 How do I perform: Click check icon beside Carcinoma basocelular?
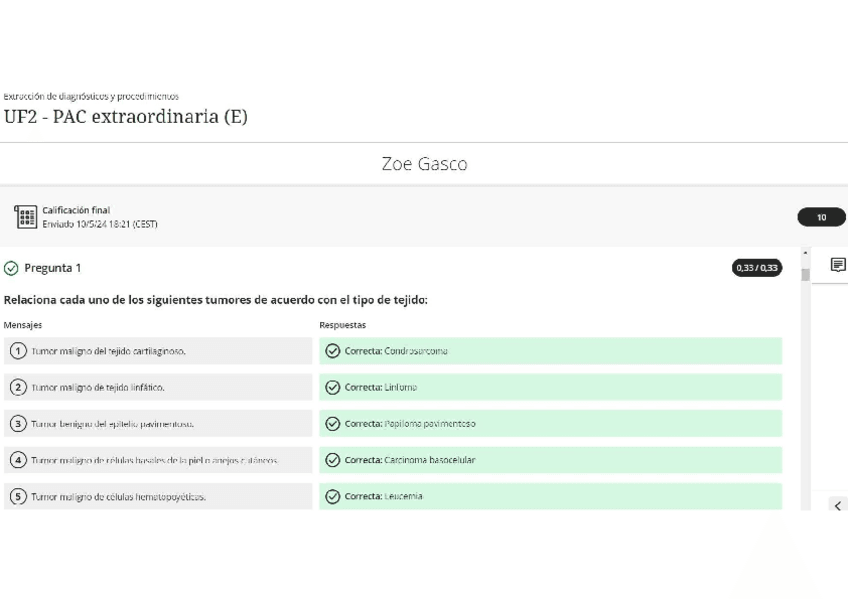click(333, 460)
